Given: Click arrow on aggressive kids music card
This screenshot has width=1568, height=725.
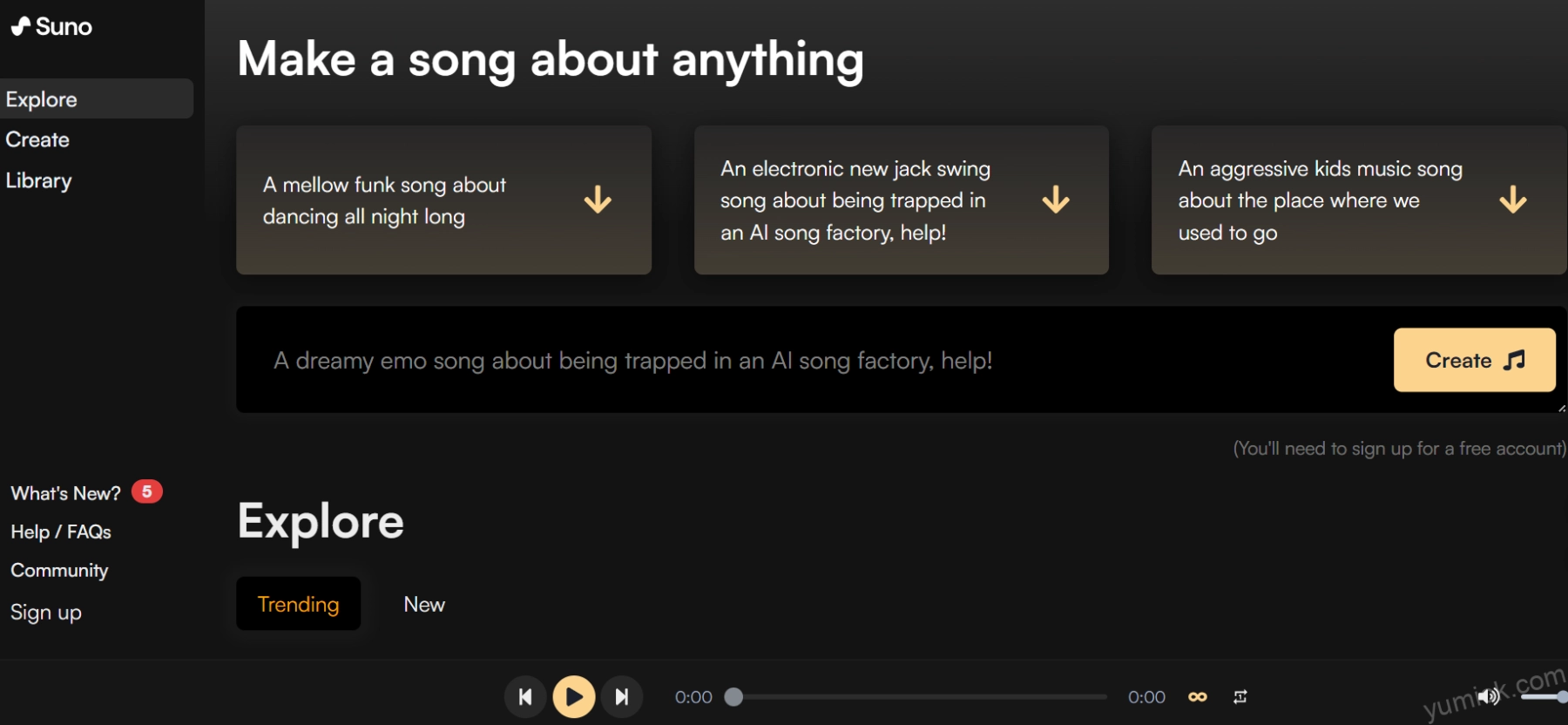Looking at the screenshot, I should [x=1513, y=200].
